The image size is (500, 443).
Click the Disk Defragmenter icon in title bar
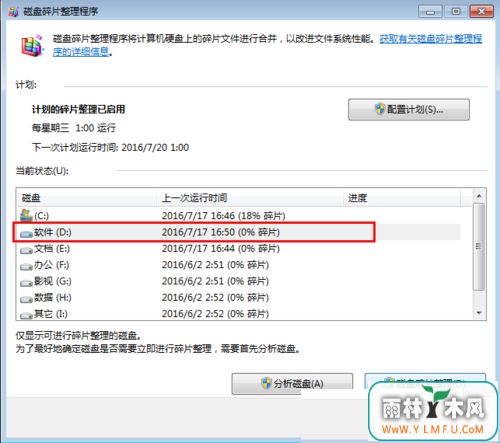pos(13,12)
